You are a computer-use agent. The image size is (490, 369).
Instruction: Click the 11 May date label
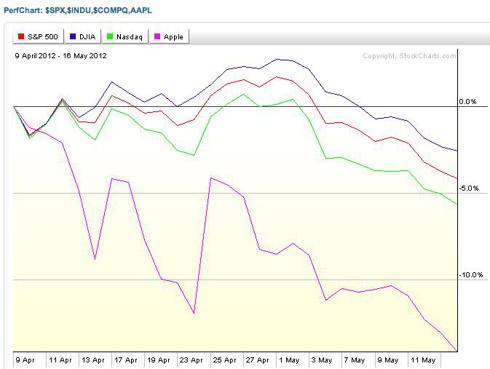423,360
